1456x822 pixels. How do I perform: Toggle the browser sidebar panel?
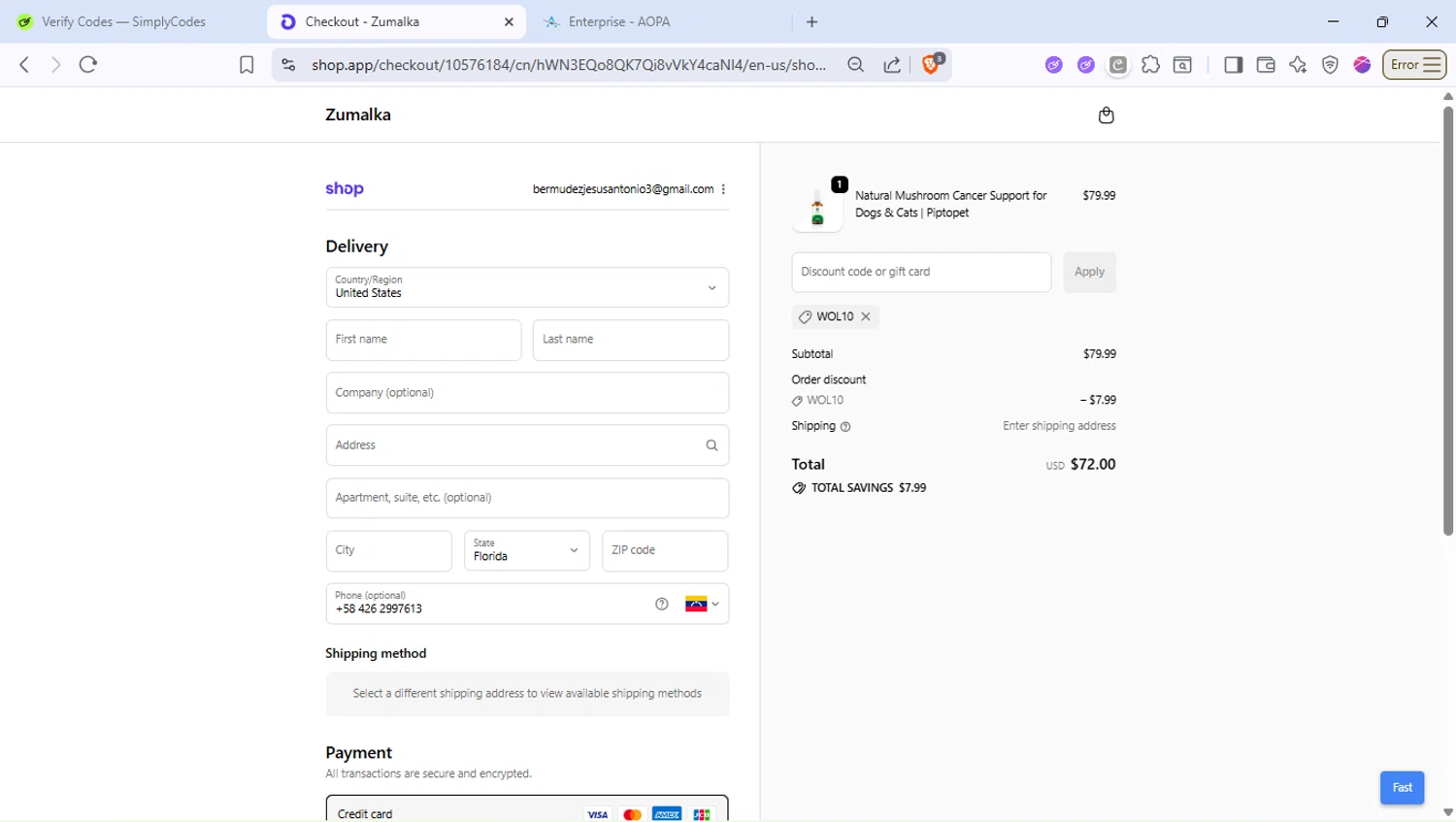pos(1234,65)
